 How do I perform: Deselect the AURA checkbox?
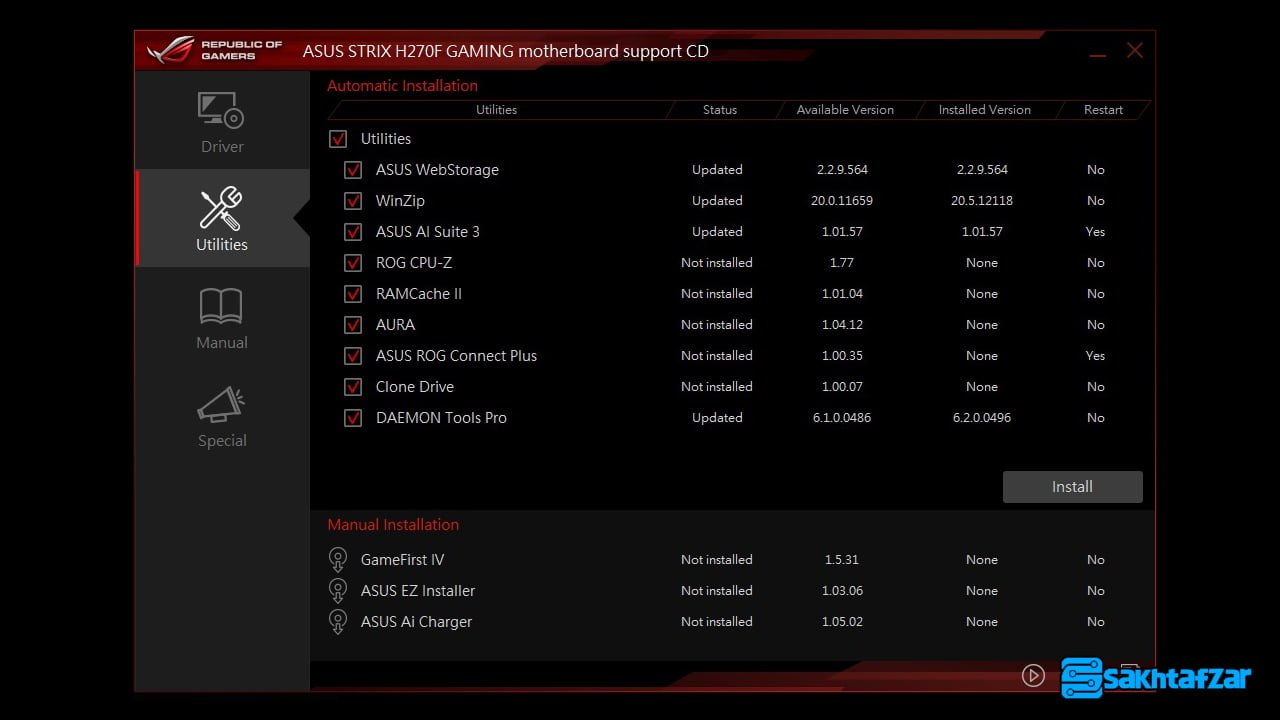tap(353, 325)
